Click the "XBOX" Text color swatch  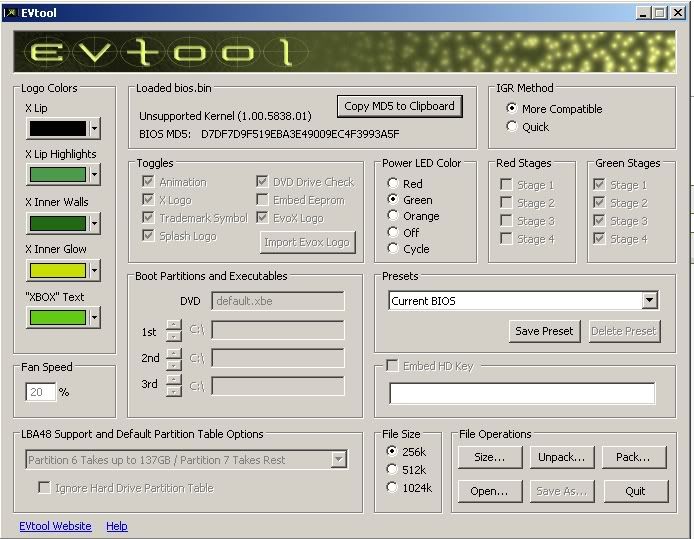coord(57,317)
